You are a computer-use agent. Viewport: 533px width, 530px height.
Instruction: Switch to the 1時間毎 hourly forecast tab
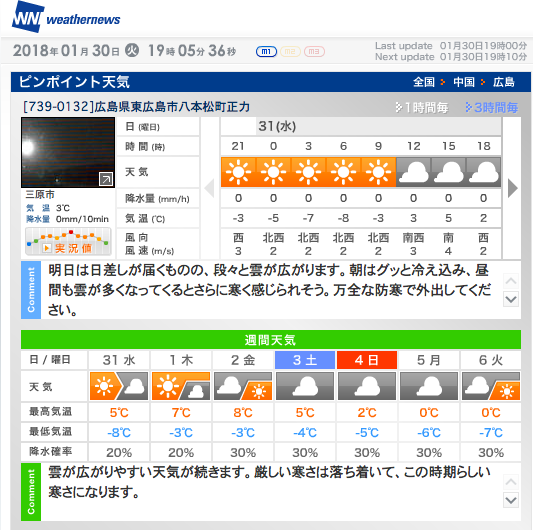[x=422, y=108]
